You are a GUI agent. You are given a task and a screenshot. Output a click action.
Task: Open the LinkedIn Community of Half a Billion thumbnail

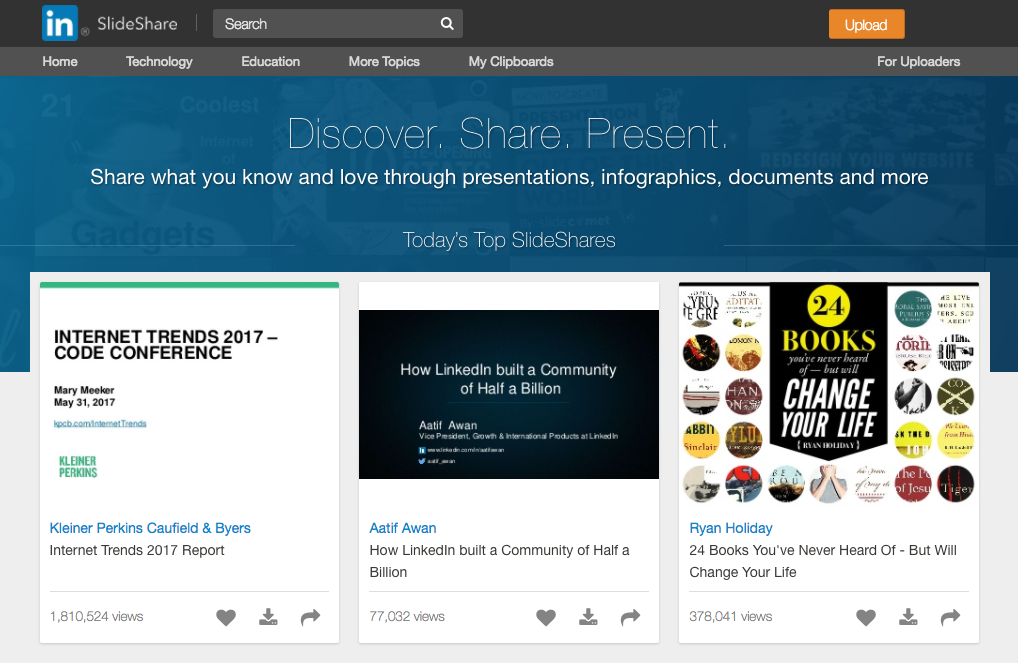pos(509,395)
